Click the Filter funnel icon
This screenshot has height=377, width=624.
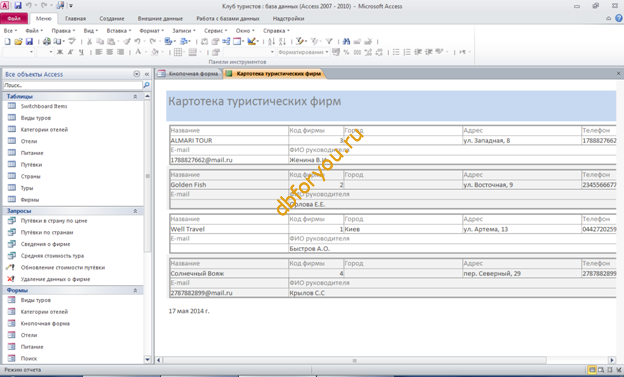[x=329, y=41]
